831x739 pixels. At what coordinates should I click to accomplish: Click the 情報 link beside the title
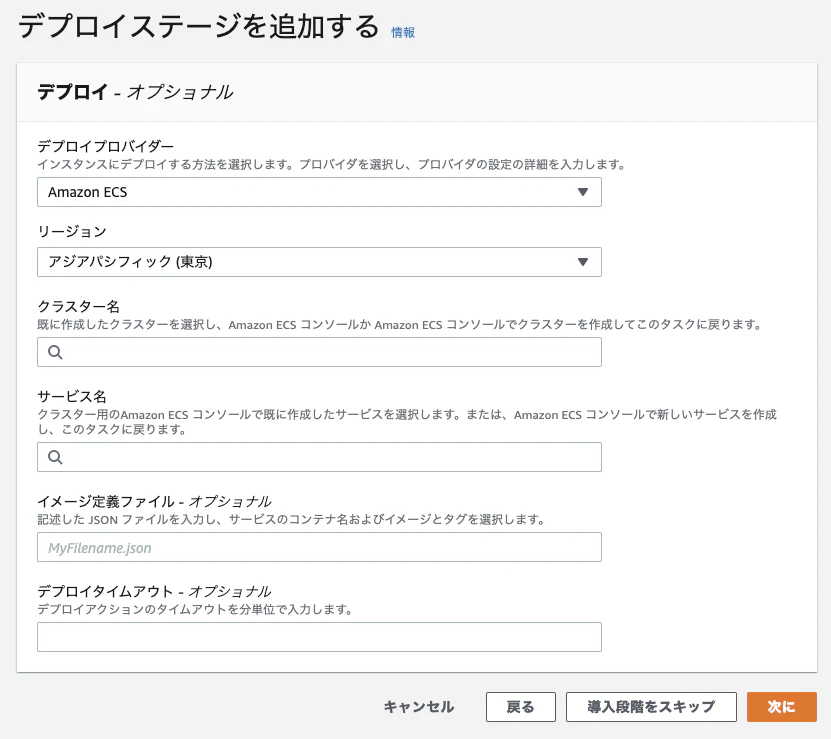point(403,32)
